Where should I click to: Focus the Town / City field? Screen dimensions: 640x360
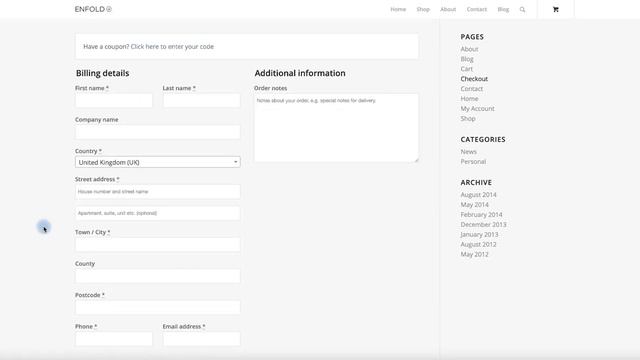(158, 244)
